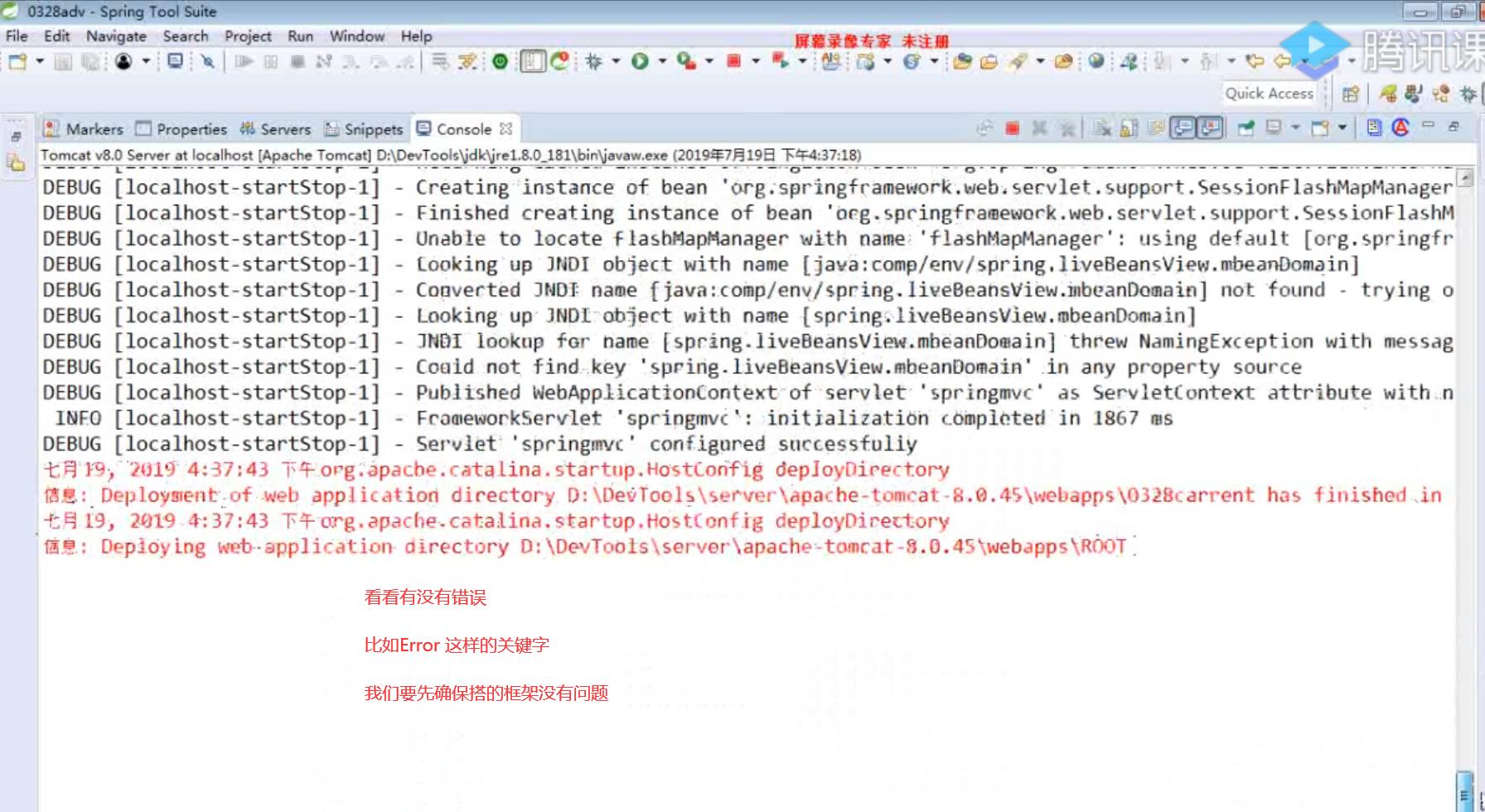
Task: Click the Clear Console icon
Action: click(1101, 128)
